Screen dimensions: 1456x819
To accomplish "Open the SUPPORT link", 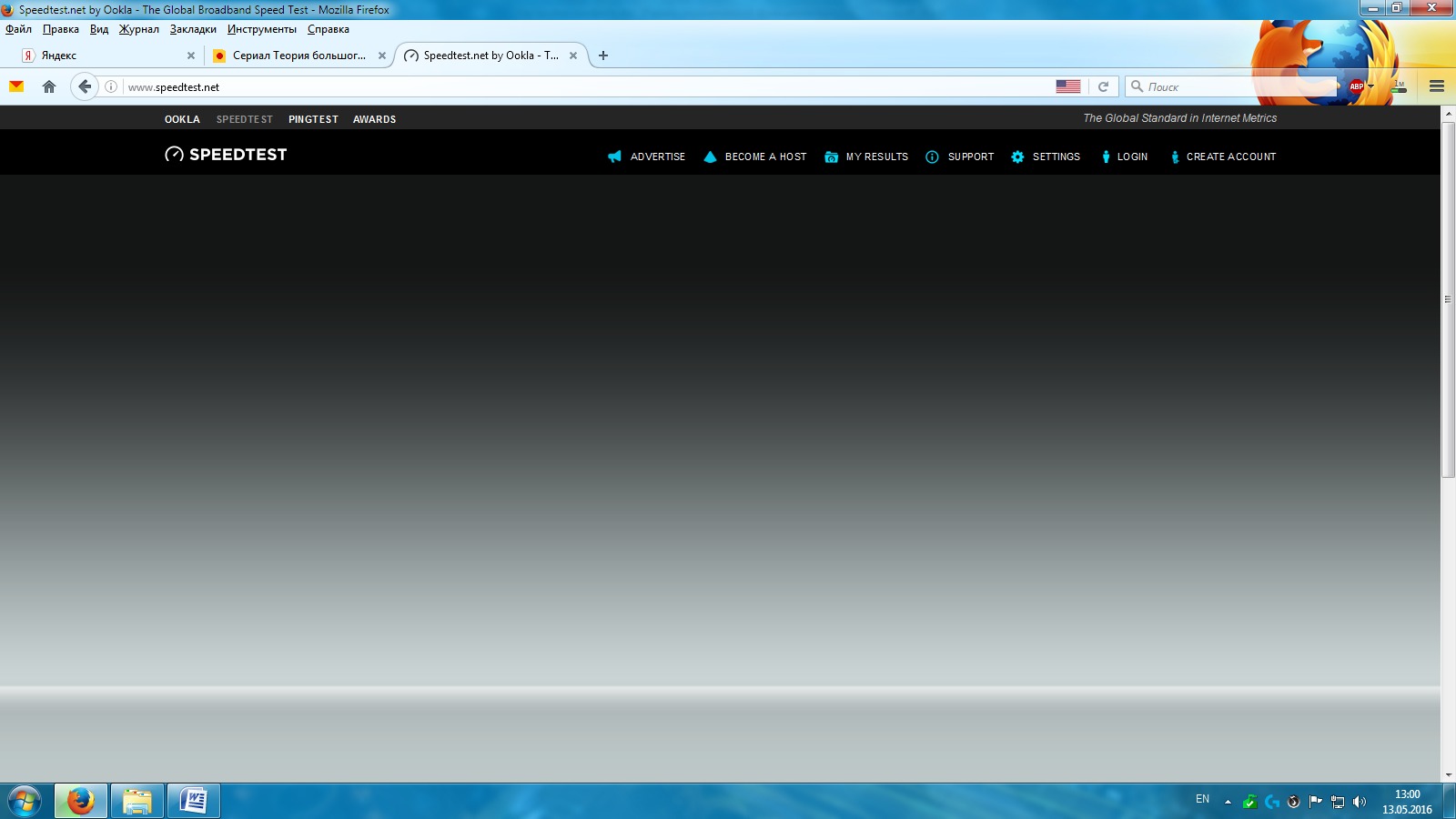I will 971,157.
